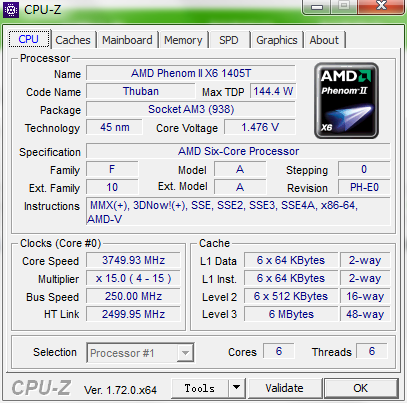Click the Code Name value Thuban
The image size is (407, 403).
click(141, 91)
